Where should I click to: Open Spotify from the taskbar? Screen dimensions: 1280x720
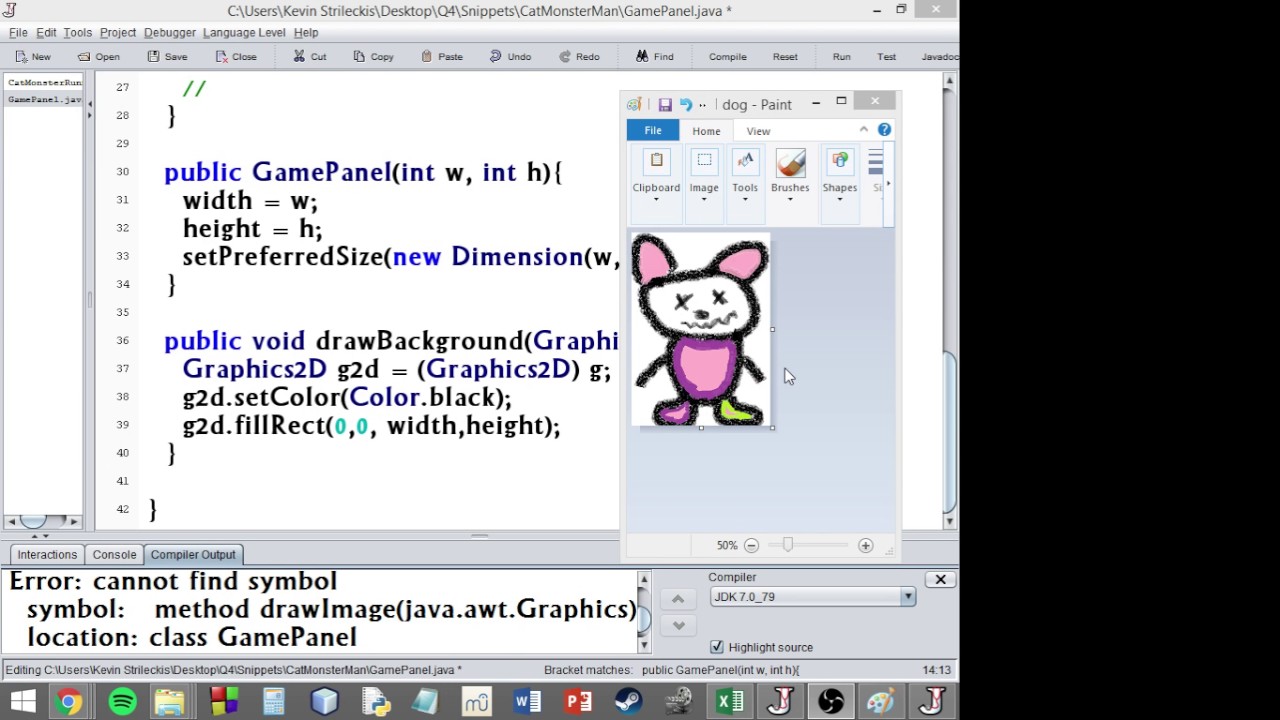(x=122, y=701)
